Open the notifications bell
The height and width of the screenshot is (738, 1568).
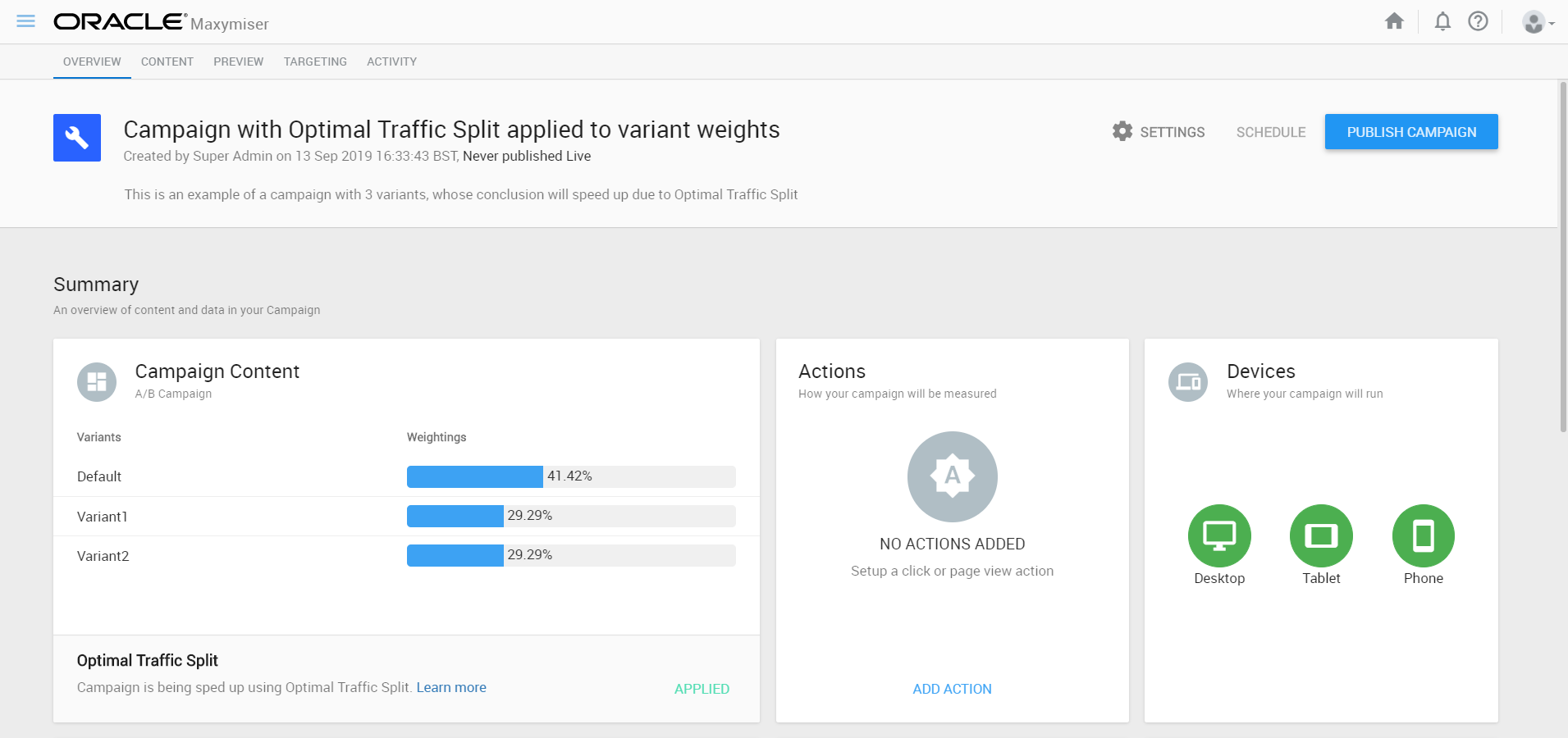coord(1442,21)
